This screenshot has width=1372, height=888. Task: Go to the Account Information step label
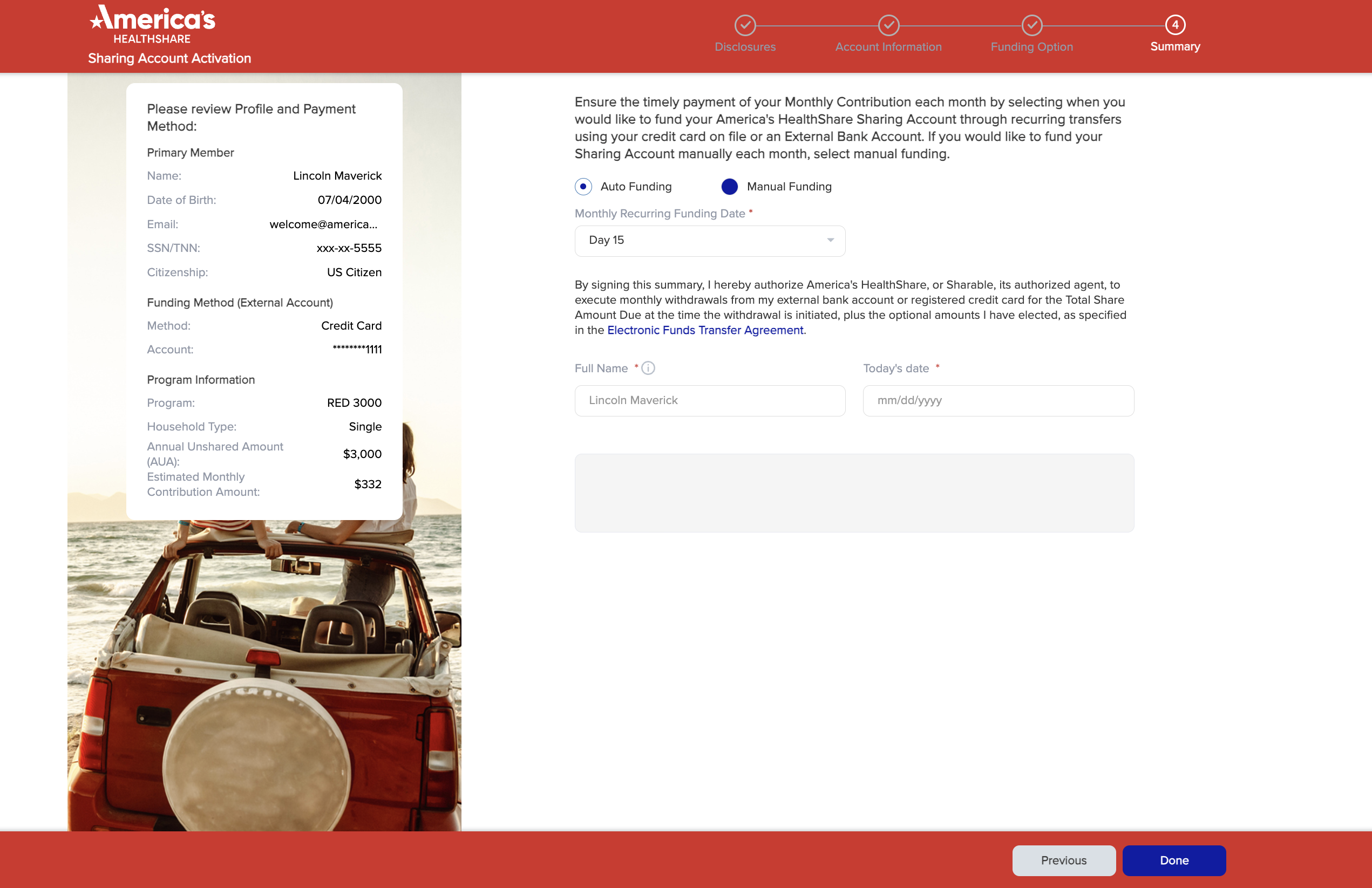(x=888, y=47)
